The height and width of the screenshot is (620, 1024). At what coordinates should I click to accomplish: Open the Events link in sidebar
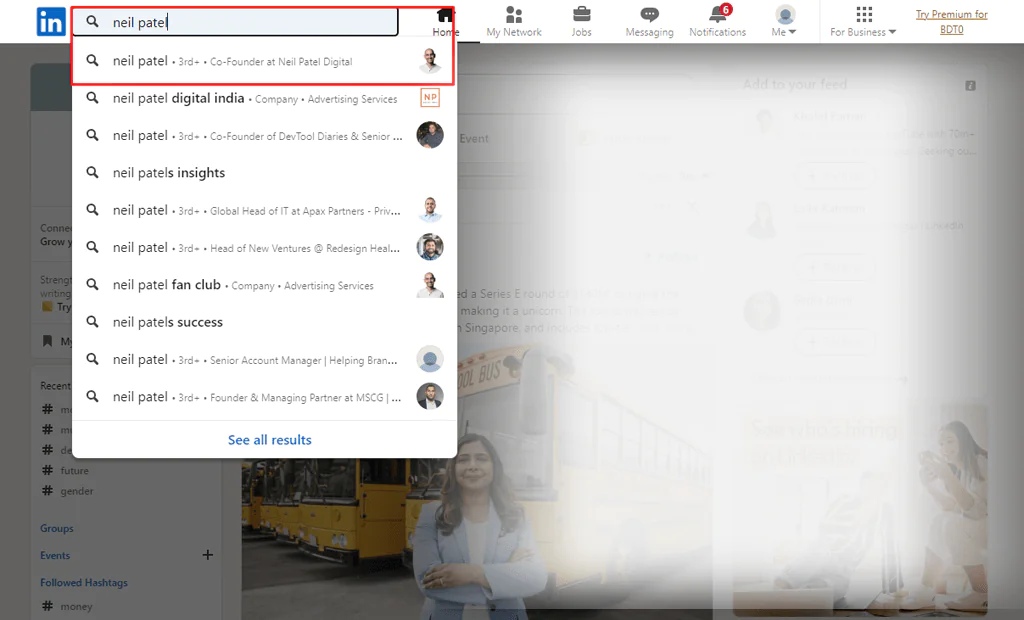[x=55, y=555]
